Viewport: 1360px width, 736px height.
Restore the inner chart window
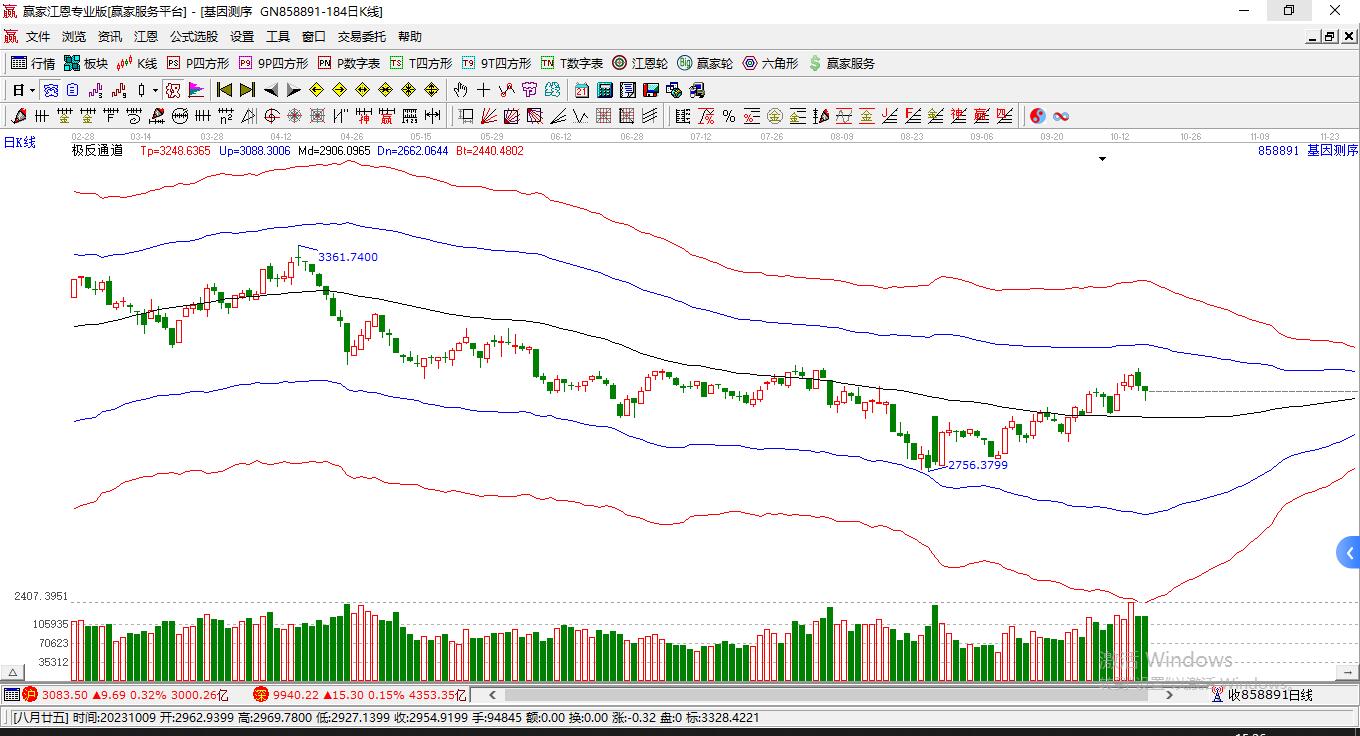tap(1329, 36)
